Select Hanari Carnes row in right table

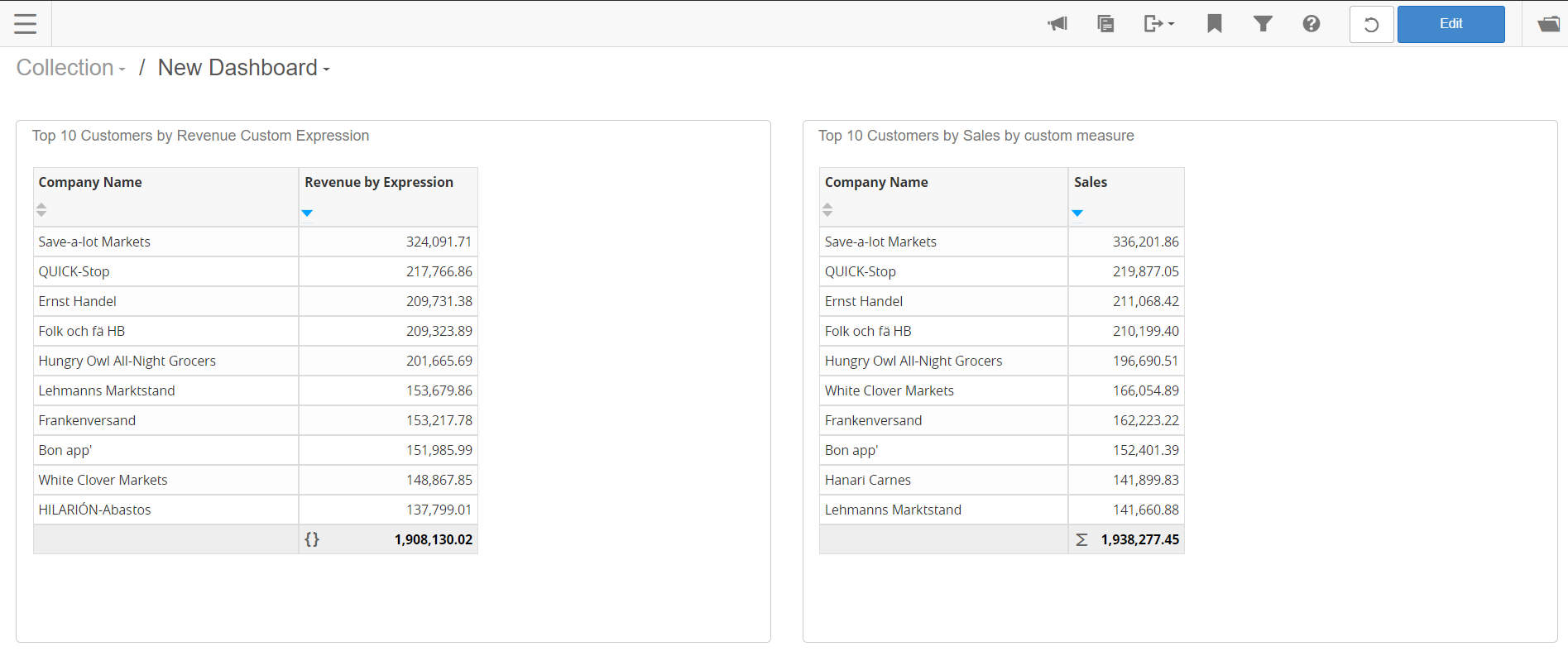(868, 480)
